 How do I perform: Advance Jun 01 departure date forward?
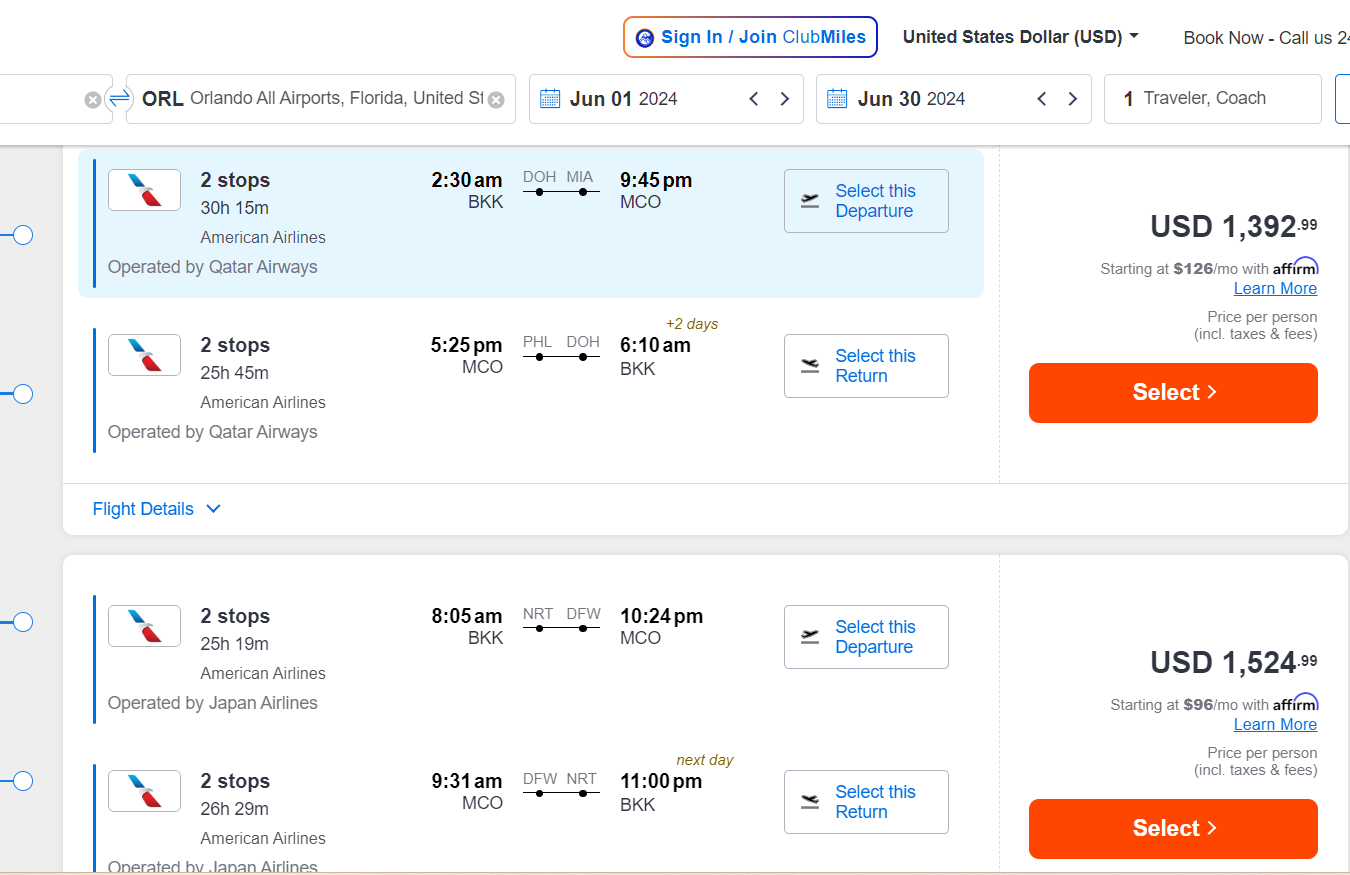click(x=785, y=99)
